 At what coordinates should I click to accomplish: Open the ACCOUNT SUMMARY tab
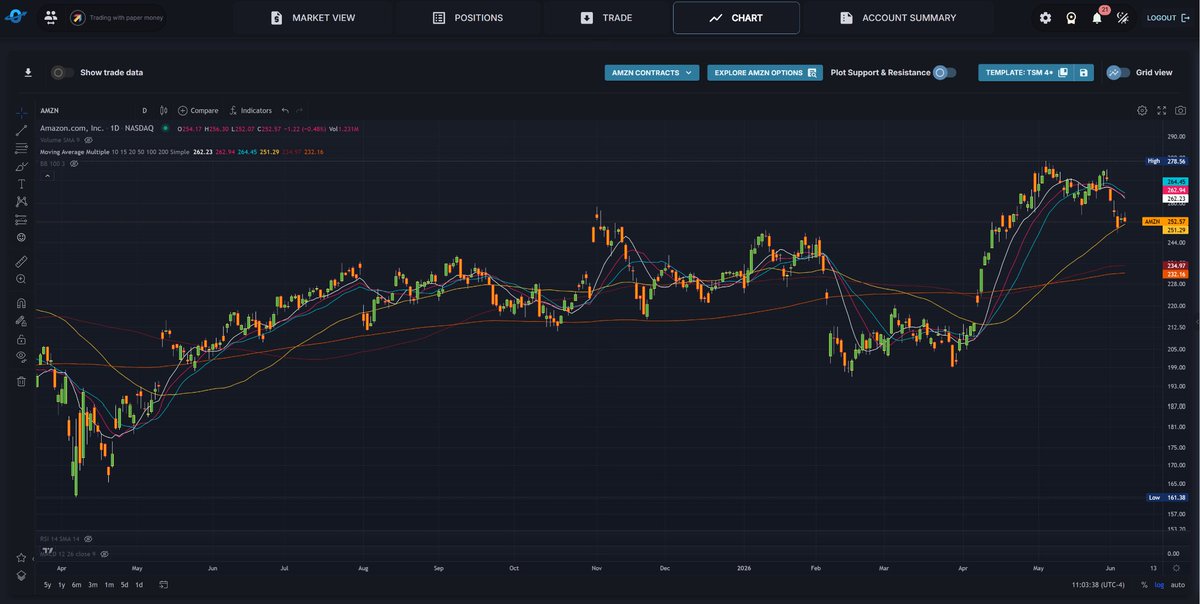[898, 18]
